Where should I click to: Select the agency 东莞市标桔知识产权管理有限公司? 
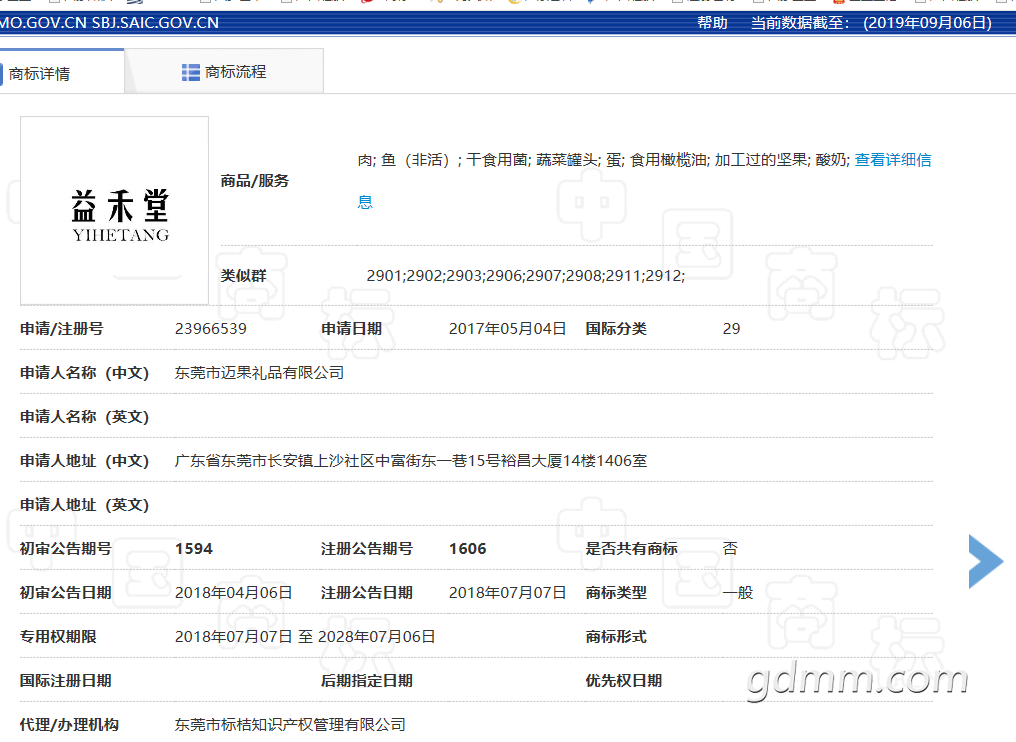point(290,725)
